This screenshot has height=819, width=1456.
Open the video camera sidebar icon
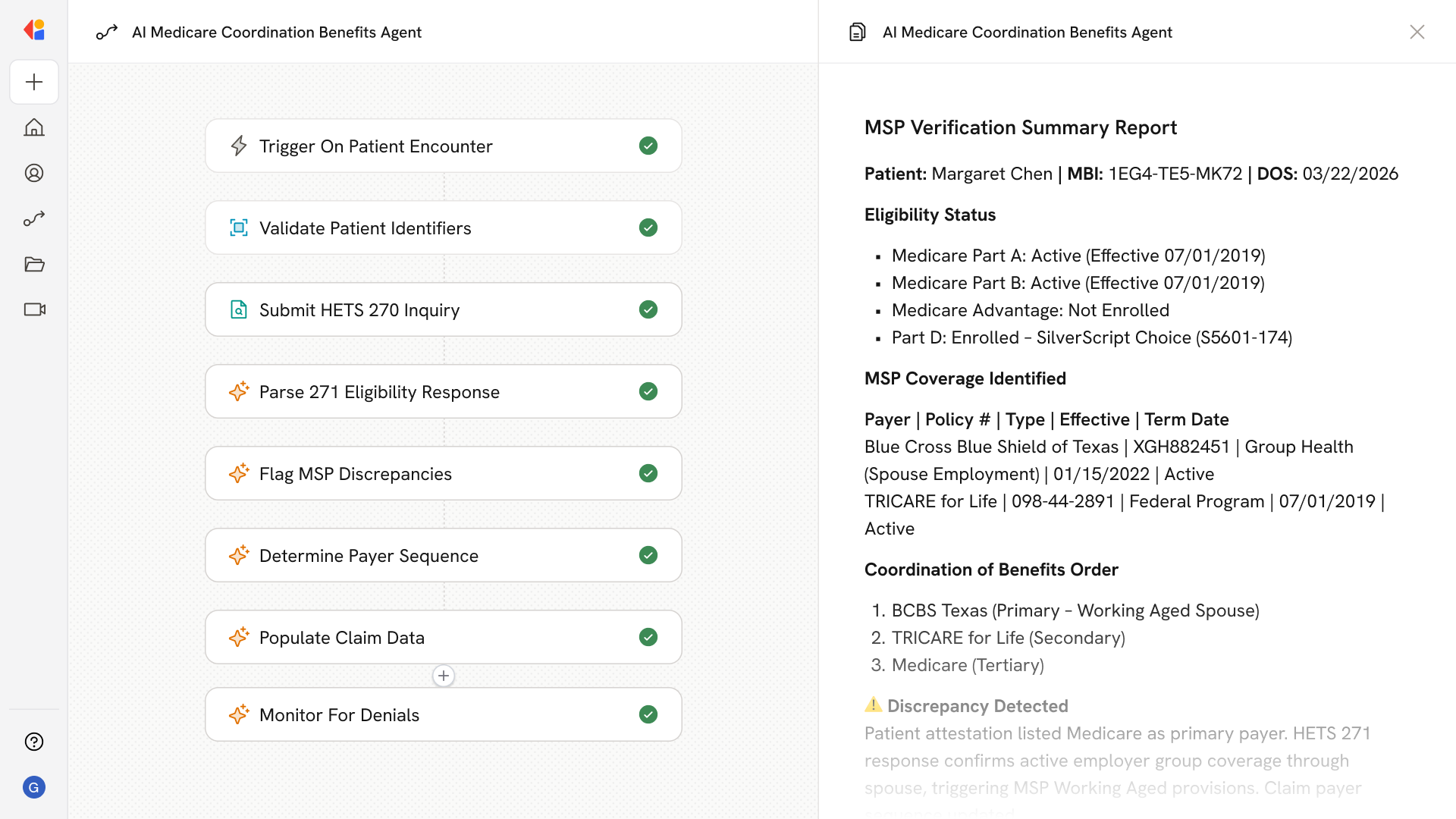tap(34, 309)
